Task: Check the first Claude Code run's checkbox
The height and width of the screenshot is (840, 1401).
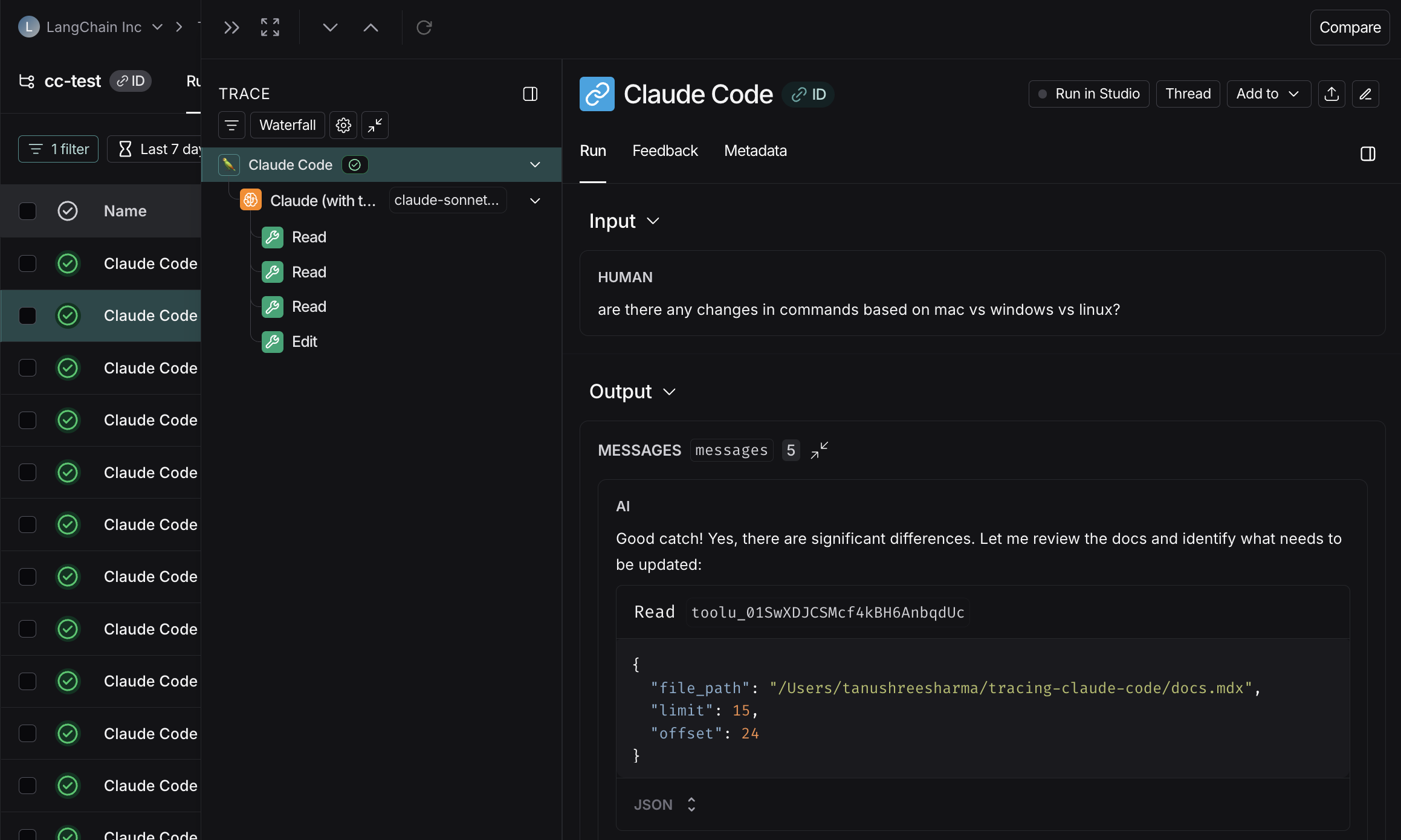Action: pyautogui.click(x=28, y=263)
